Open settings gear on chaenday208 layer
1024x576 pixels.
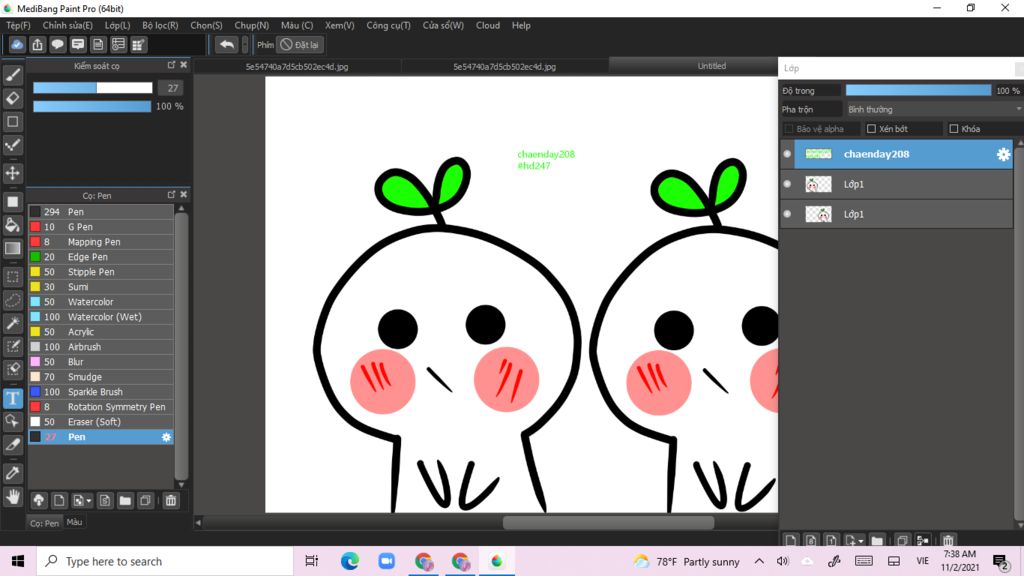point(1003,154)
